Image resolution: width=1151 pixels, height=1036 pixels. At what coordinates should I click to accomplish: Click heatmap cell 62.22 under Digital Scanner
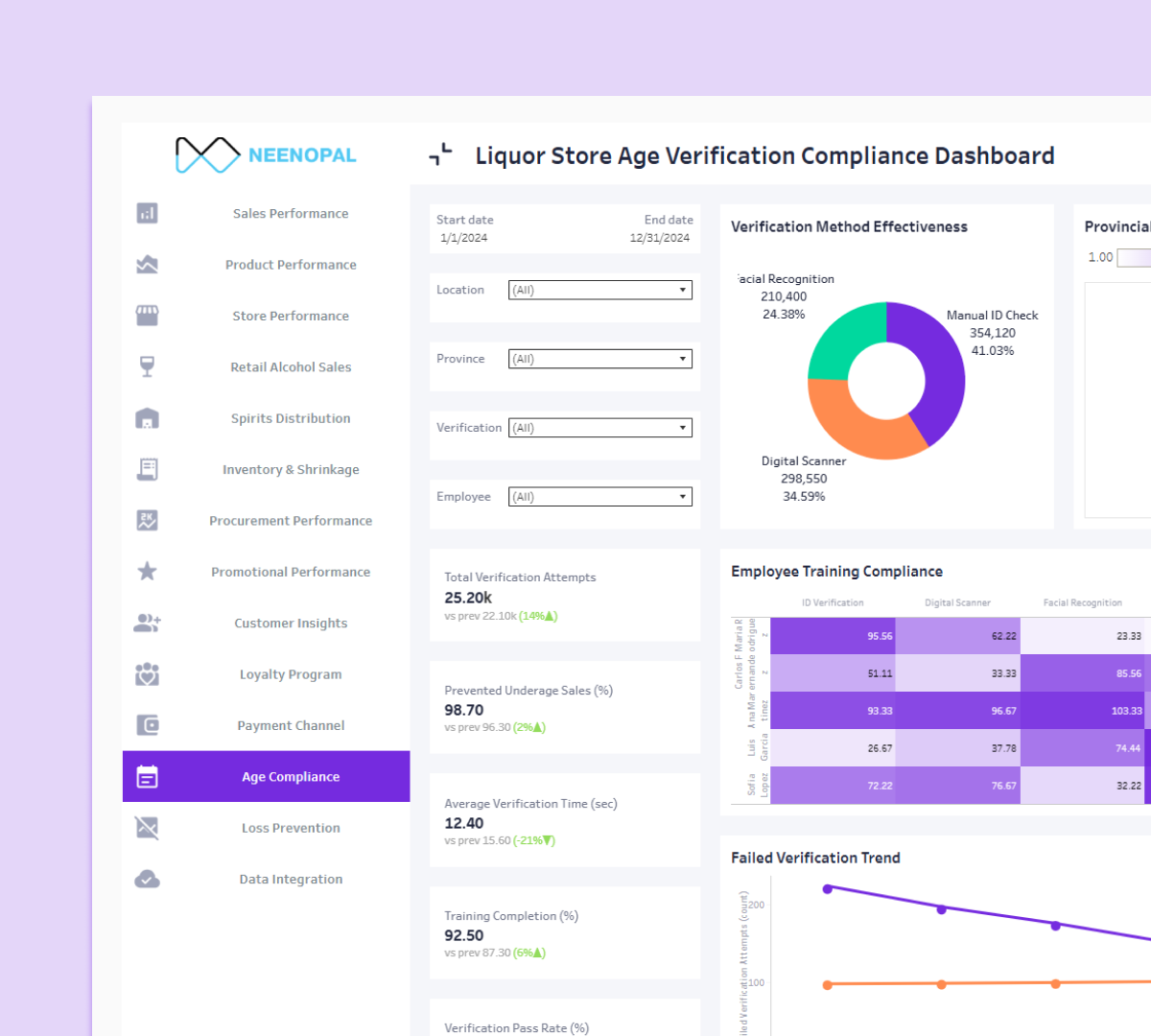click(x=957, y=636)
